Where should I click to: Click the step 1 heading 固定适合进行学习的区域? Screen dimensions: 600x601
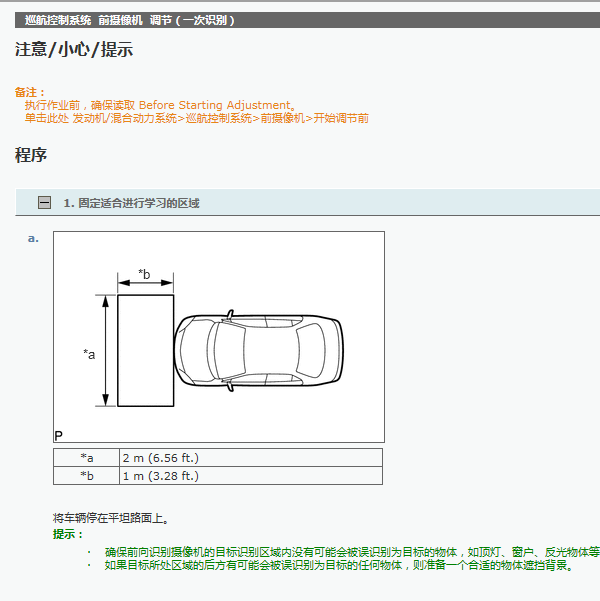click(132, 203)
